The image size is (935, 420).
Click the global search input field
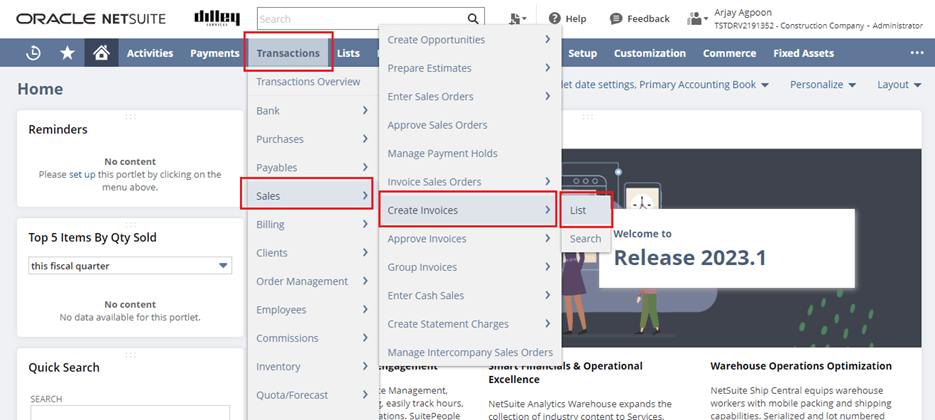tap(360, 19)
